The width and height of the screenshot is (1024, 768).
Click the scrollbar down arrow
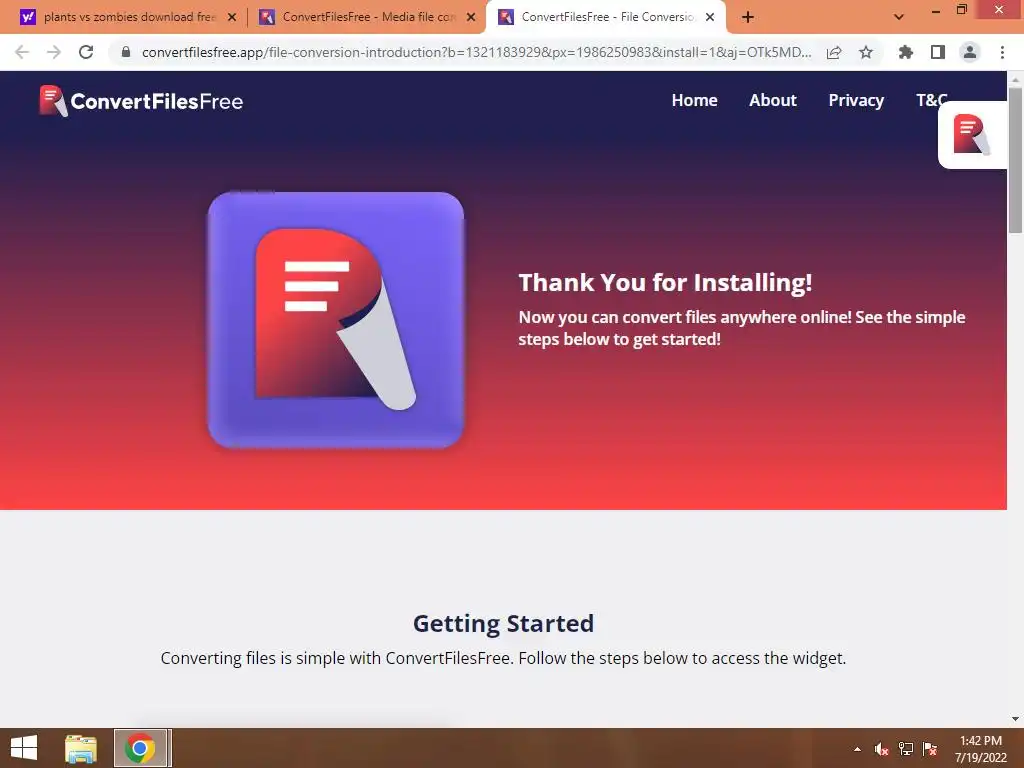point(1015,719)
